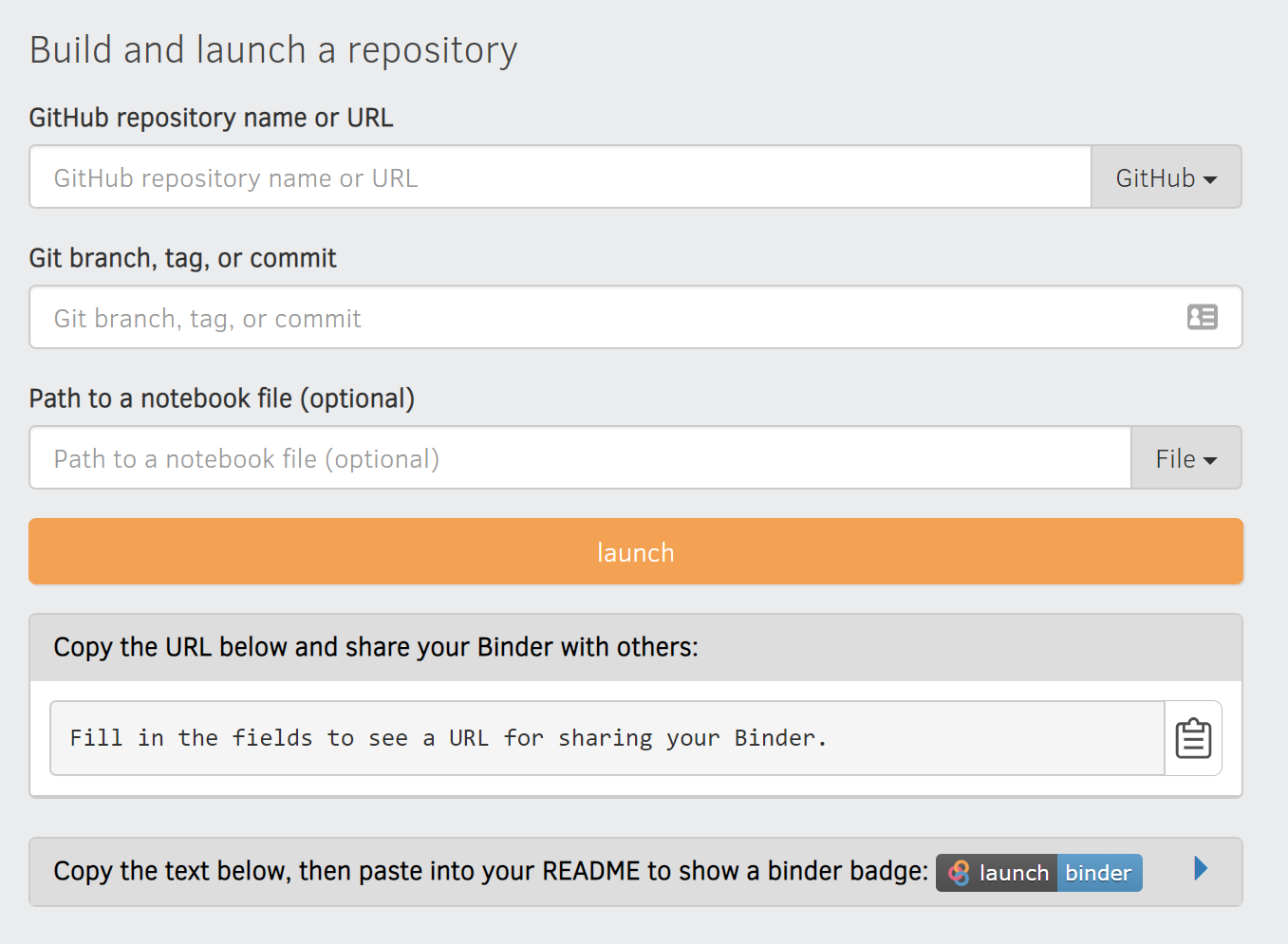This screenshot has width=1288, height=944.
Task: Click the 'Copy the URL below' header bar
Action: (x=375, y=647)
